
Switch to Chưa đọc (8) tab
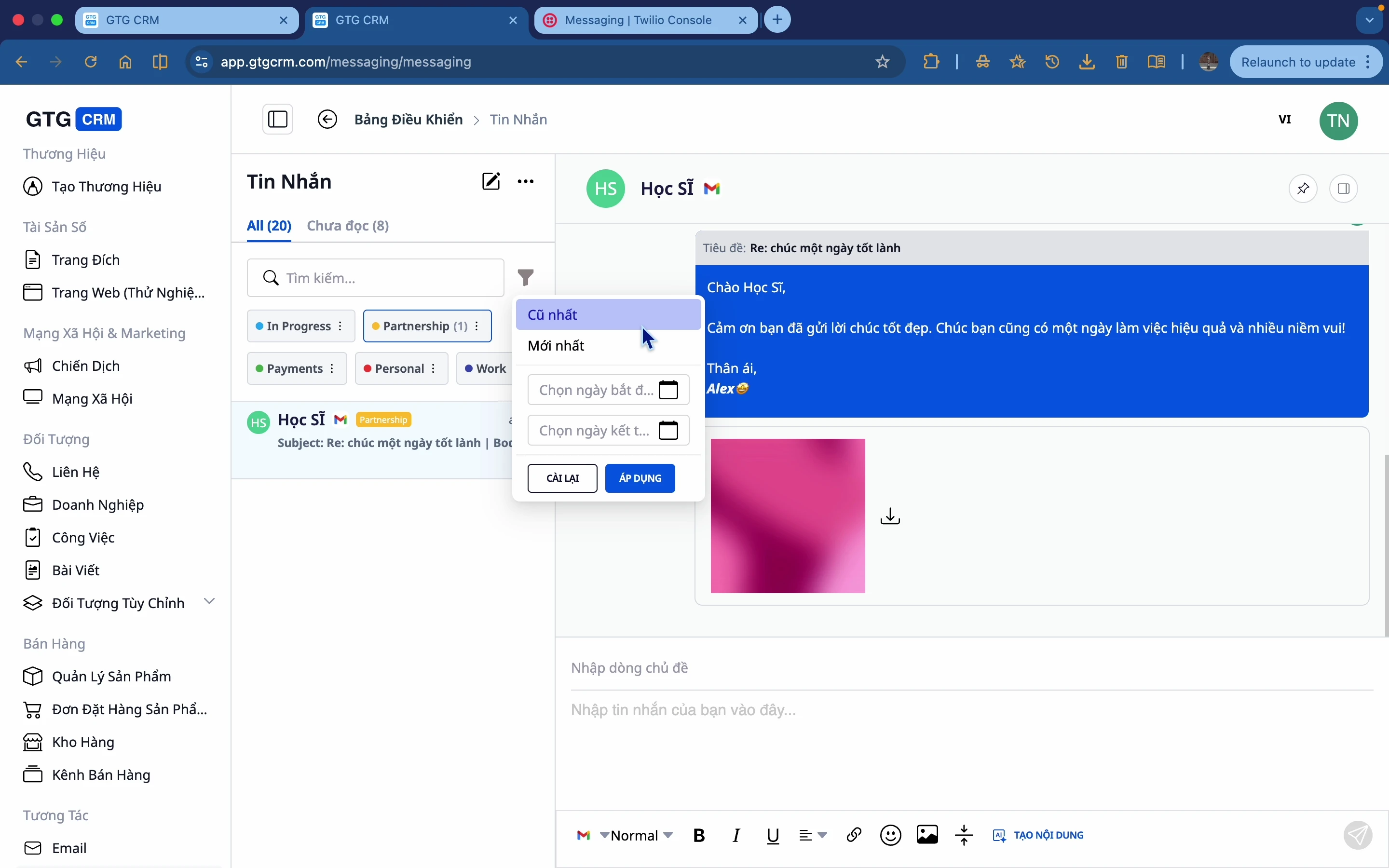pos(348,226)
